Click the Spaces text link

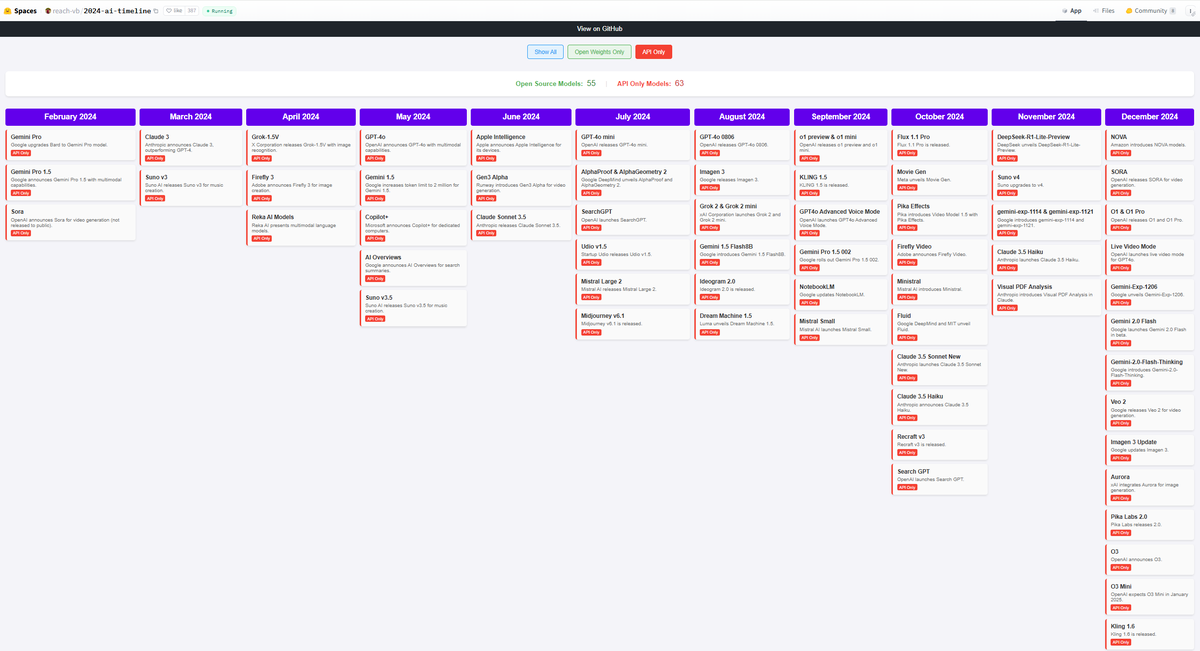tap(26, 10)
